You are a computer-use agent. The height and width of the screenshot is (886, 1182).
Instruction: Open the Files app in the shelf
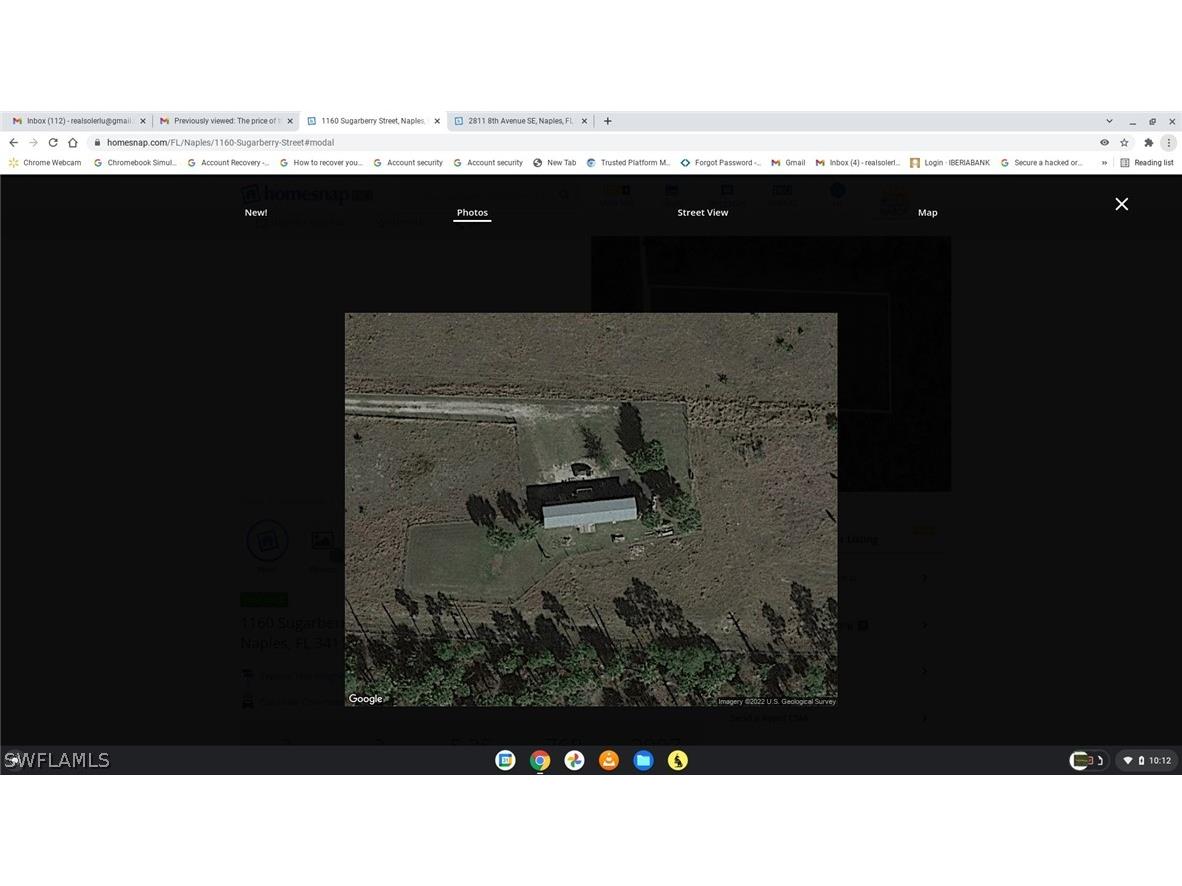[643, 761]
